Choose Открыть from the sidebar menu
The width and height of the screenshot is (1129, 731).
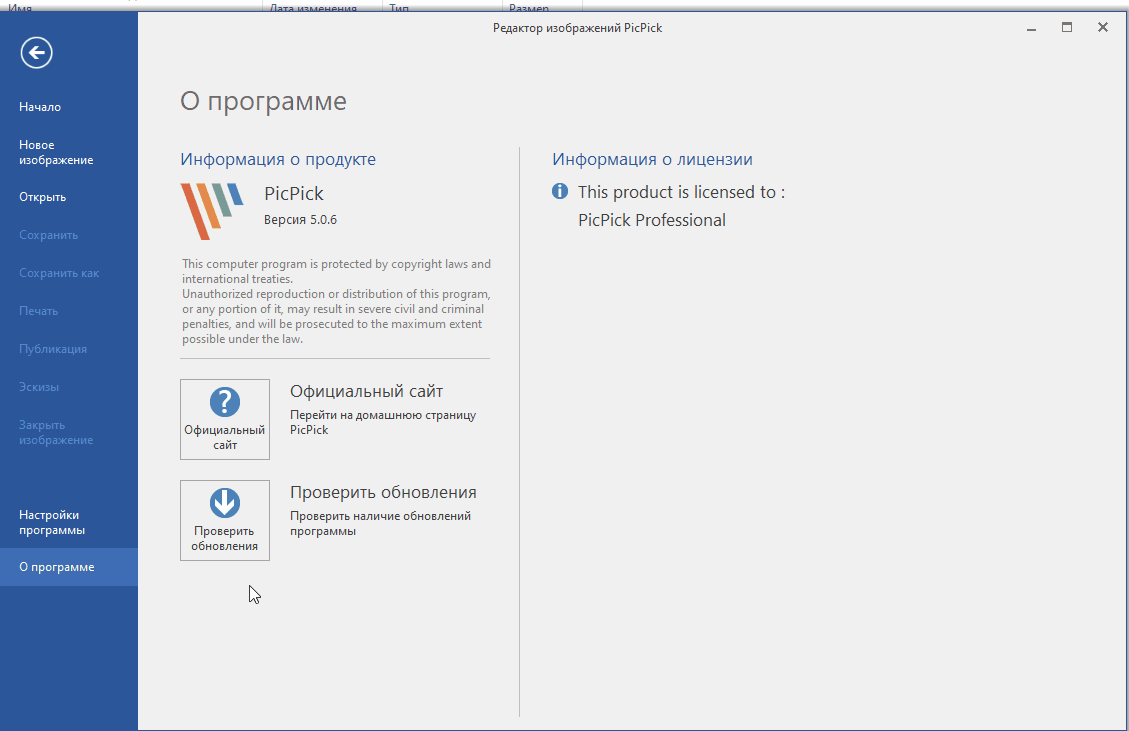(x=42, y=197)
